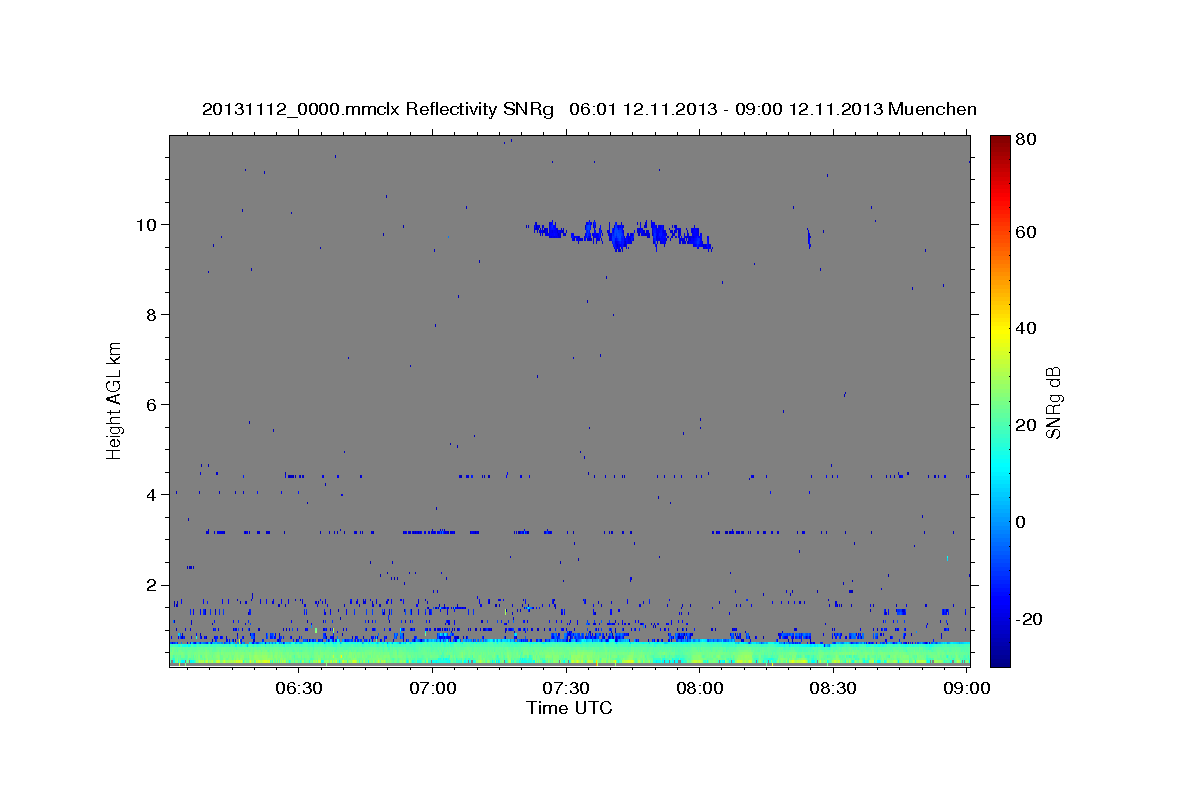This screenshot has width=1200, height=800.
Task: Click the 'SNRg dB' colorbar label
Action: pos(1052,402)
